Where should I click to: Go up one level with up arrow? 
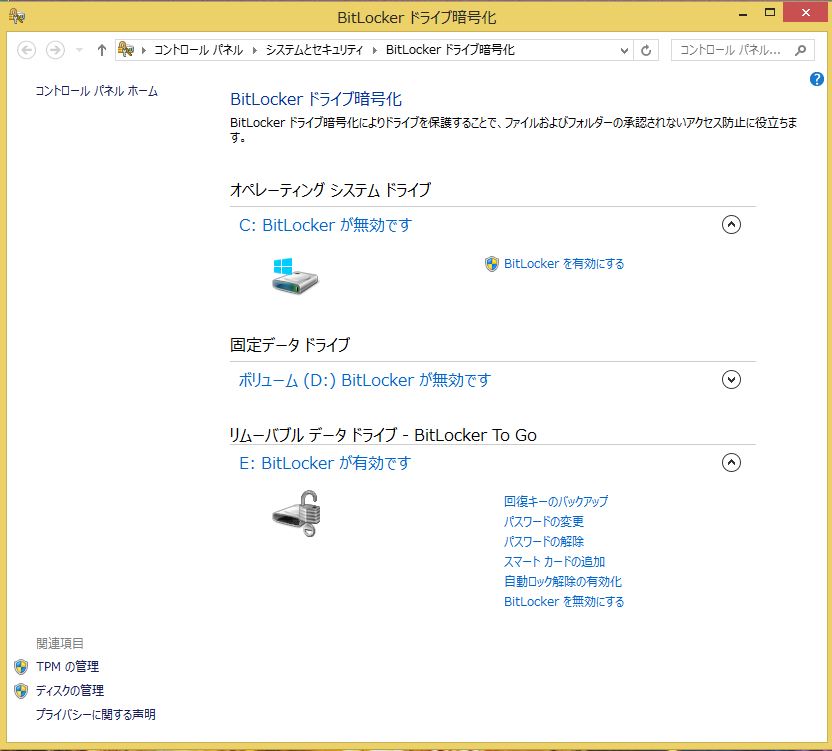tap(102, 50)
